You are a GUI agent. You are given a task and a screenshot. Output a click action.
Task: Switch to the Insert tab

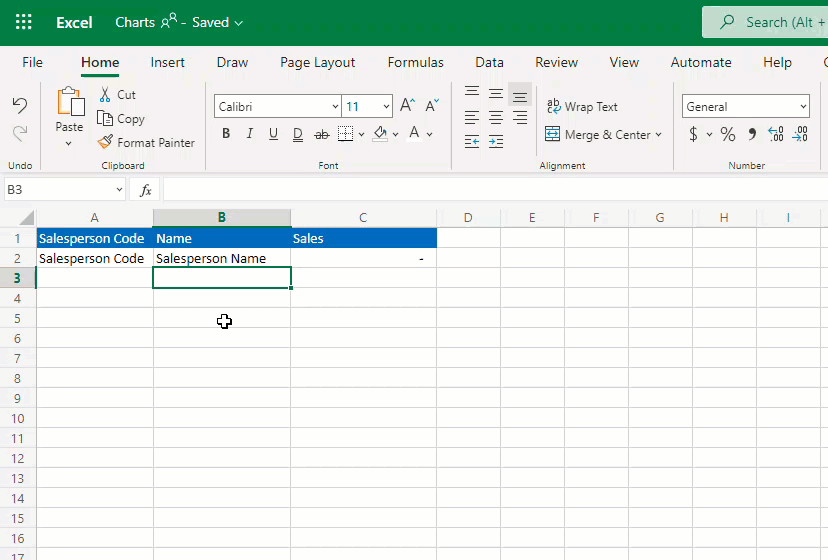click(167, 62)
